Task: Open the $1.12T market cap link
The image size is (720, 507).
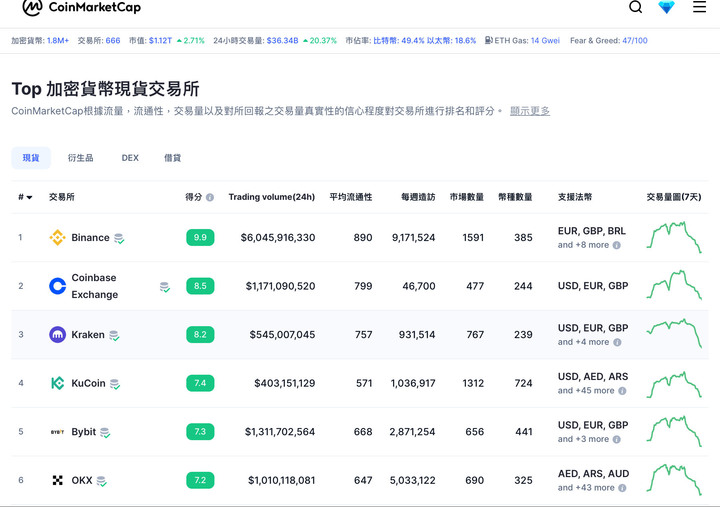Action: point(160,40)
